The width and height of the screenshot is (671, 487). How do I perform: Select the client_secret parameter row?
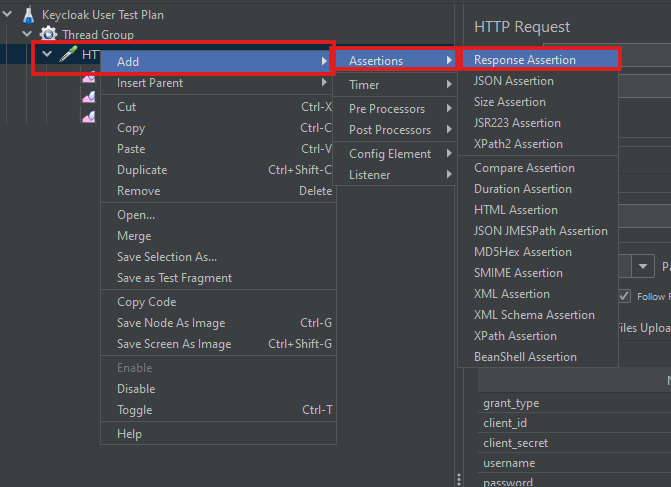click(574, 443)
